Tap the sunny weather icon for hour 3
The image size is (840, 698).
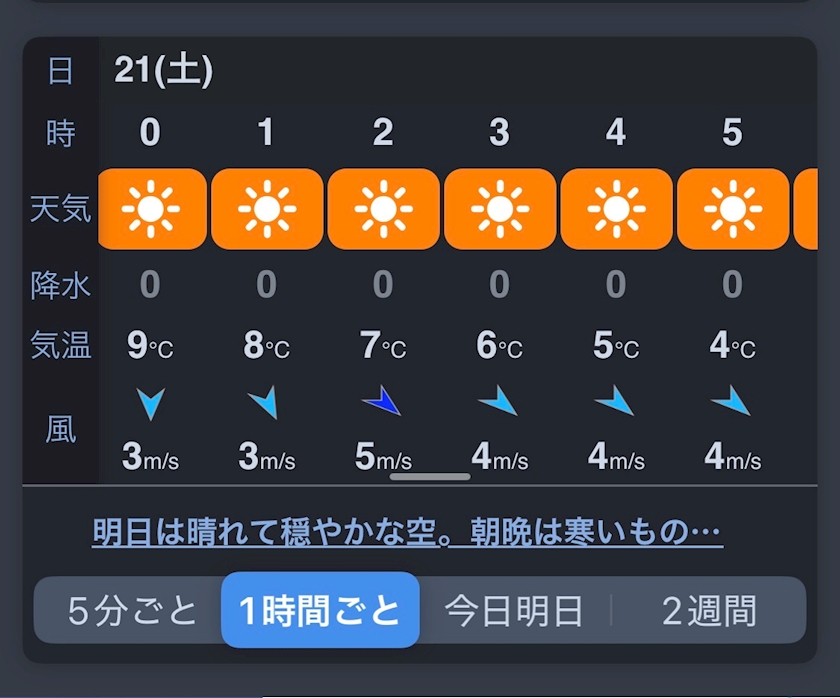click(500, 209)
